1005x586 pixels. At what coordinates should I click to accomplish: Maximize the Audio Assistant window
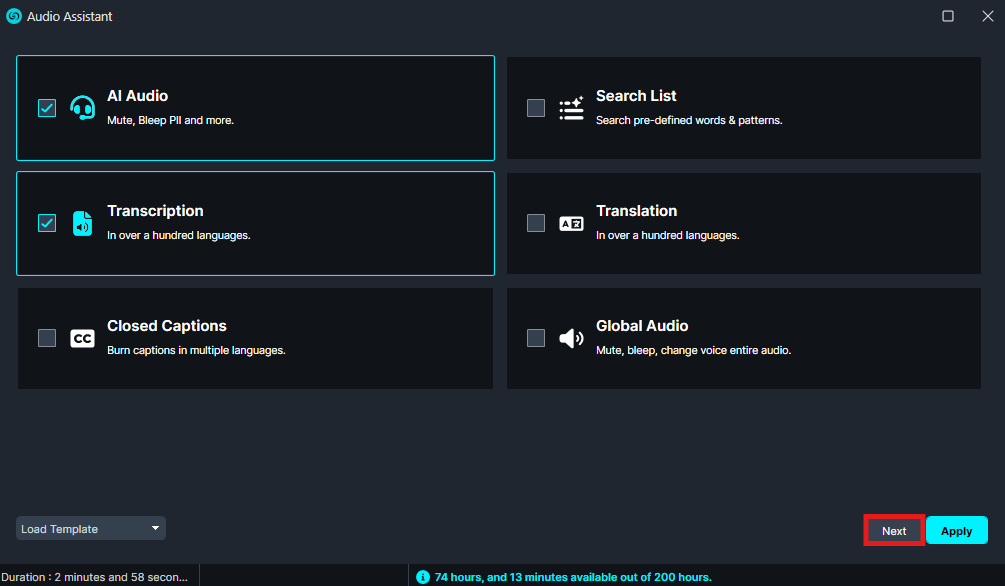point(948,16)
